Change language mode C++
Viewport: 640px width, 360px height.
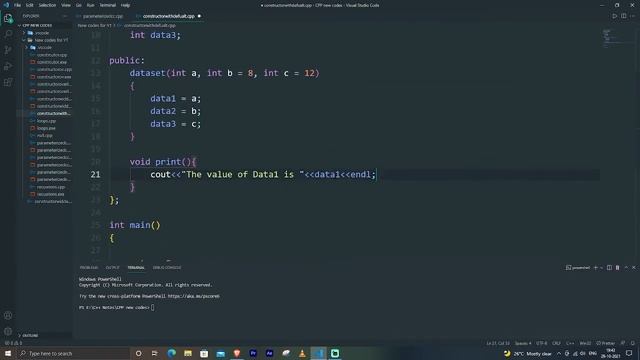[x=570, y=343]
